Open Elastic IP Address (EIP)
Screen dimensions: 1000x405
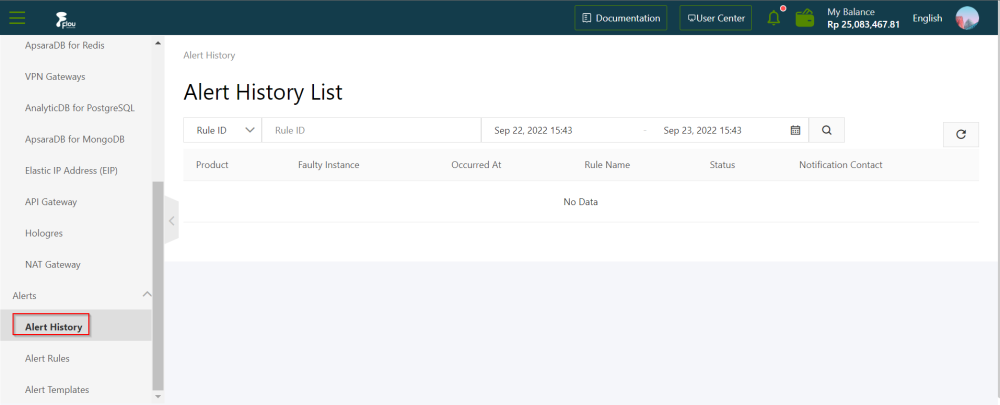(71, 170)
